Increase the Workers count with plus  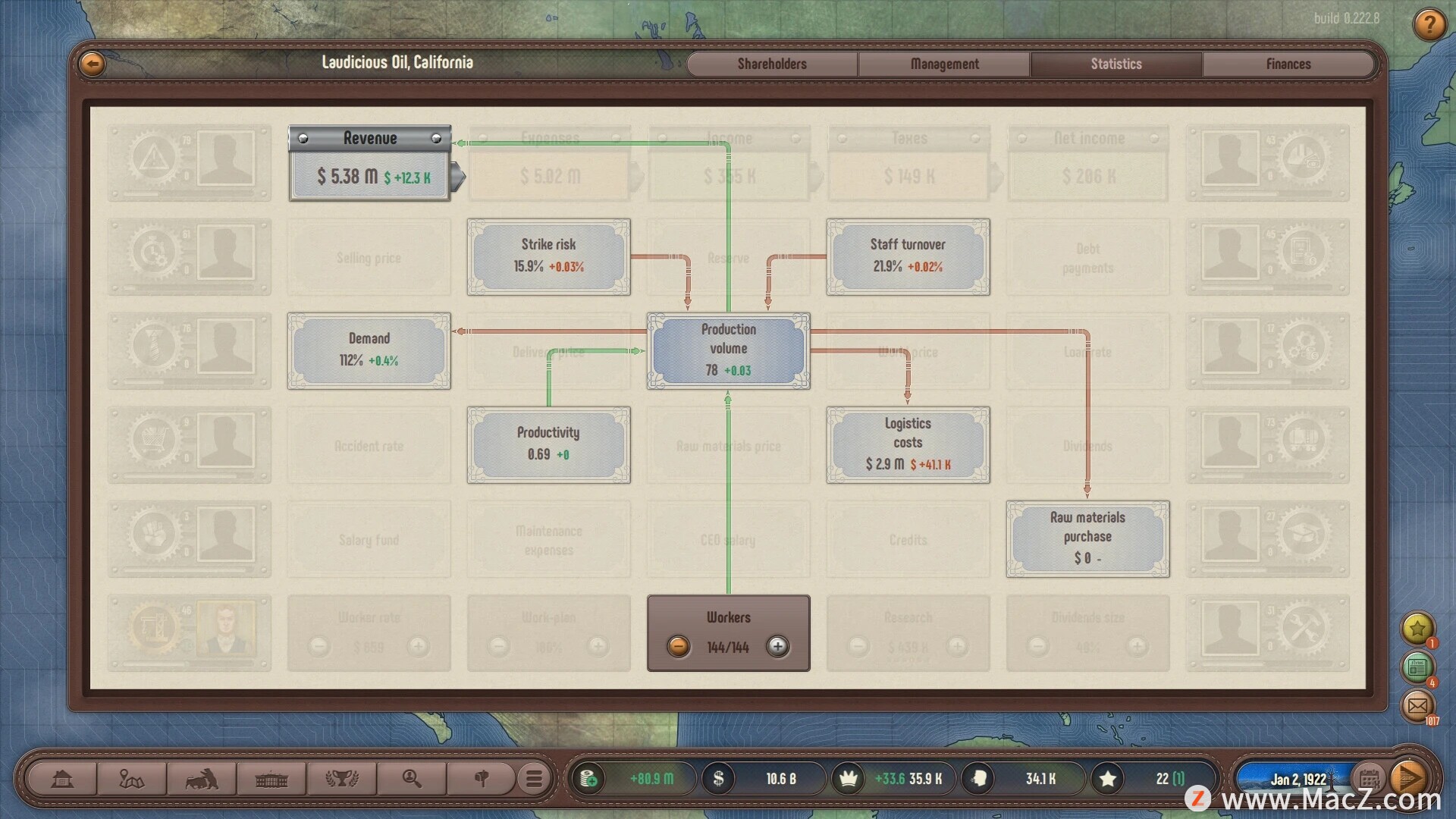click(x=777, y=647)
